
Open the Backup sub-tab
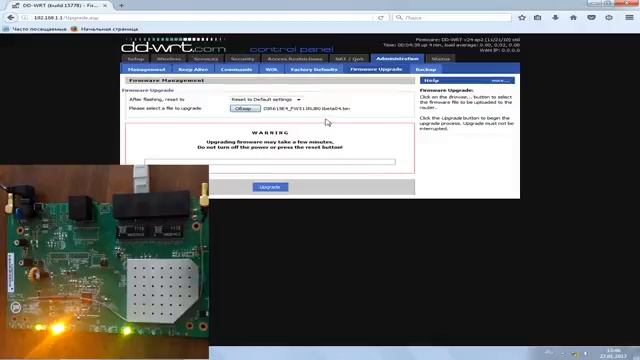[x=426, y=69]
